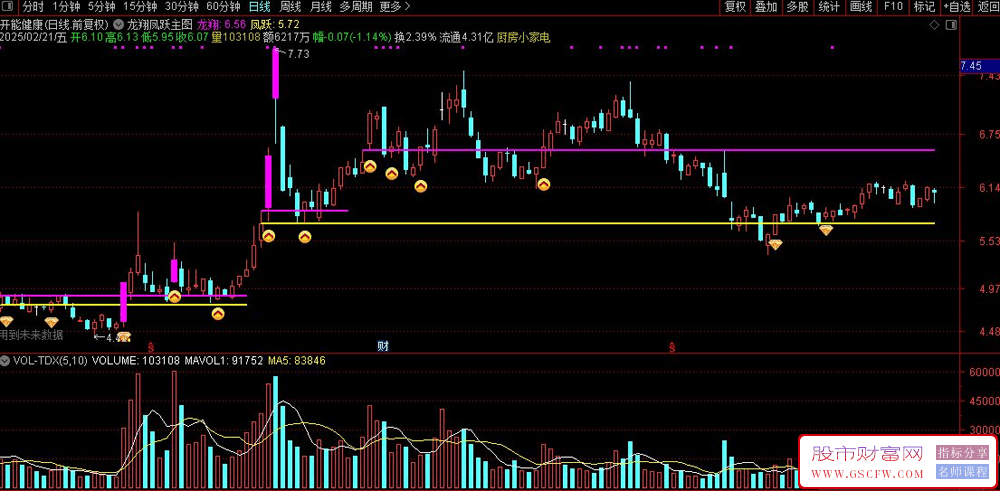The image size is (1000, 491).
Task: Click the 名师课程 link in the watermark box
Action: (x=962, y=472)
